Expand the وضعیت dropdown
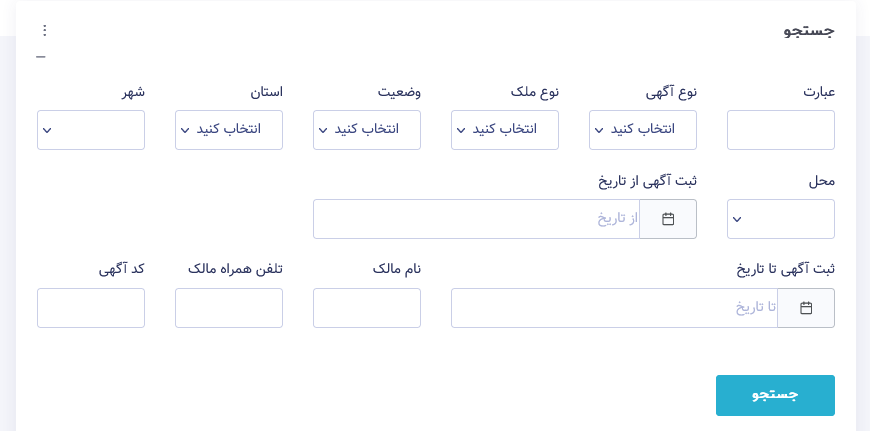This screenshot has height=431, width=870. (x=367, y=130)
